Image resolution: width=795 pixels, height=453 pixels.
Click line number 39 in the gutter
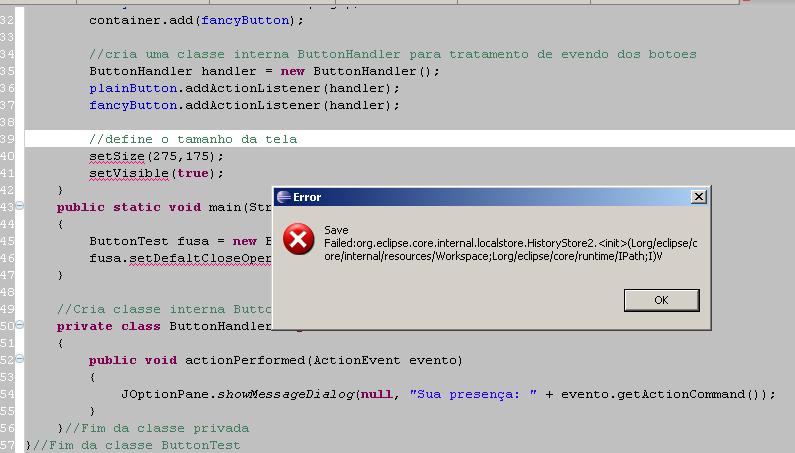point(7,139)
